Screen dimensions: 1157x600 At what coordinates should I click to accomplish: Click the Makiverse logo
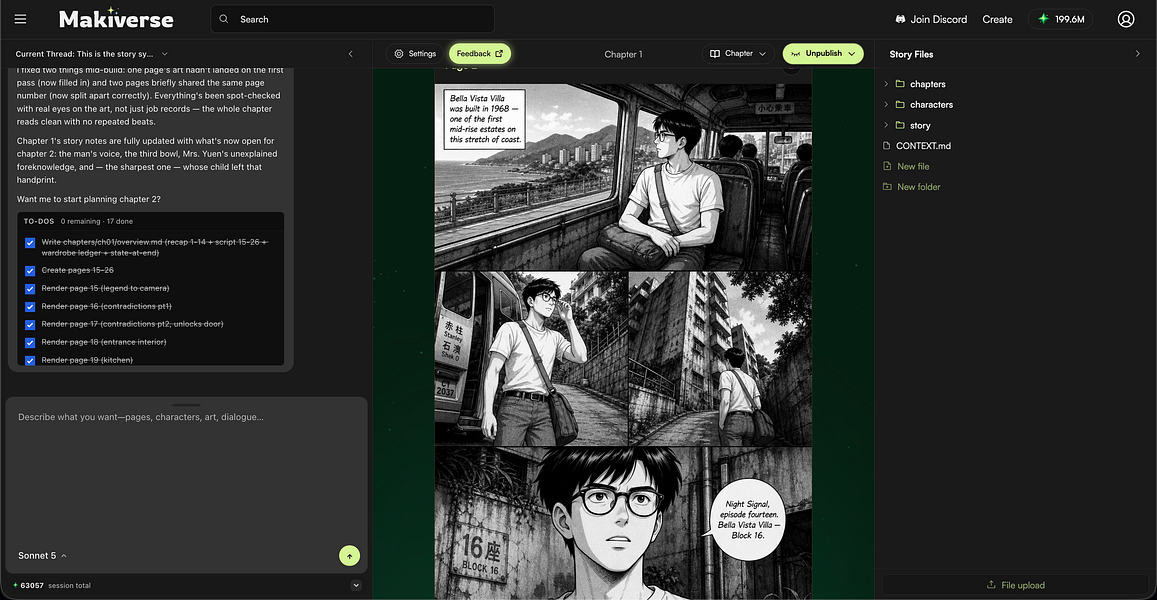pos(116,18)
